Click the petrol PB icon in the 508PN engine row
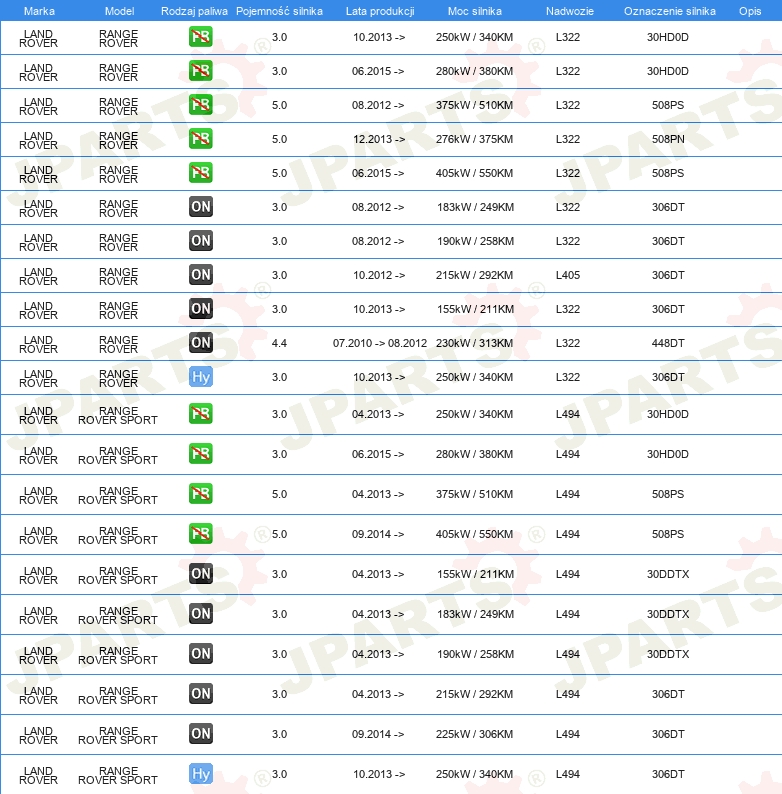This screenshot has height=794, width=782. (200, 139)
